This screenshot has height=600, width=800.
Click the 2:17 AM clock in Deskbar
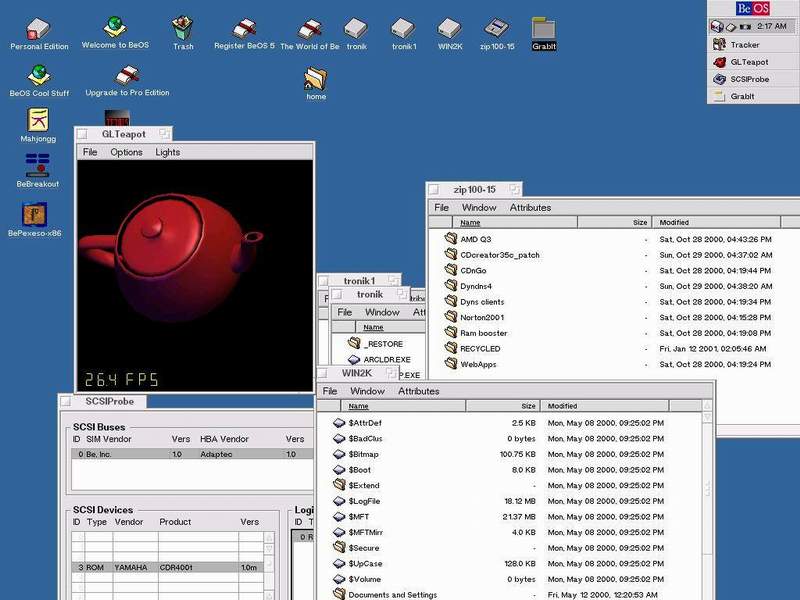pyautogui.click(x=771, y=26)
